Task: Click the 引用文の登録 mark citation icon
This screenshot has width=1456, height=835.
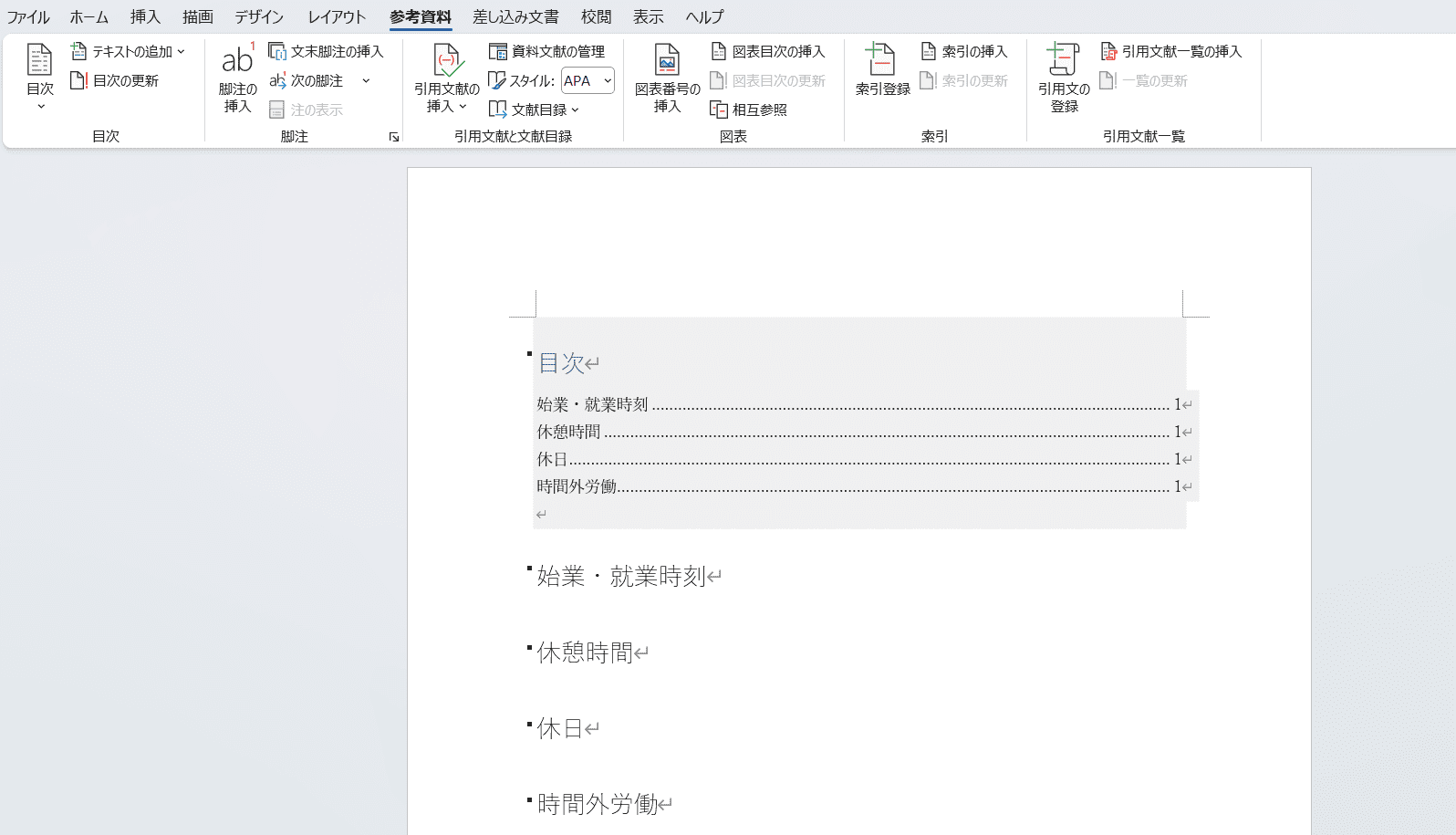Action: [1064, 62]
